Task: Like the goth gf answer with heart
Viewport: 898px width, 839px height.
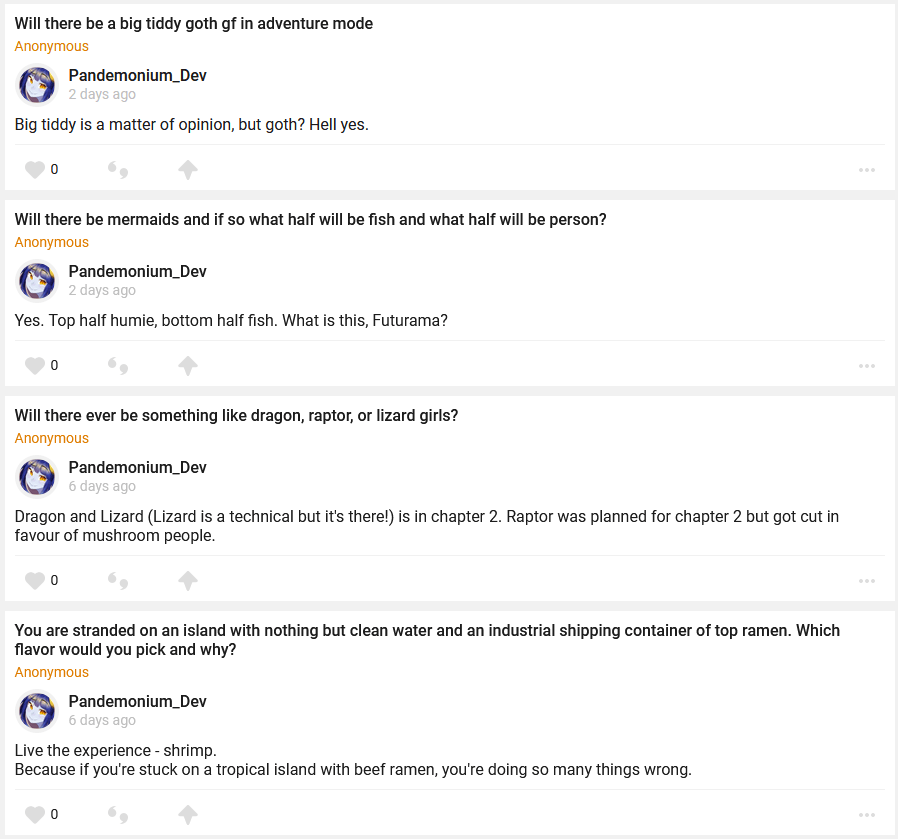Action: point(35,170)
